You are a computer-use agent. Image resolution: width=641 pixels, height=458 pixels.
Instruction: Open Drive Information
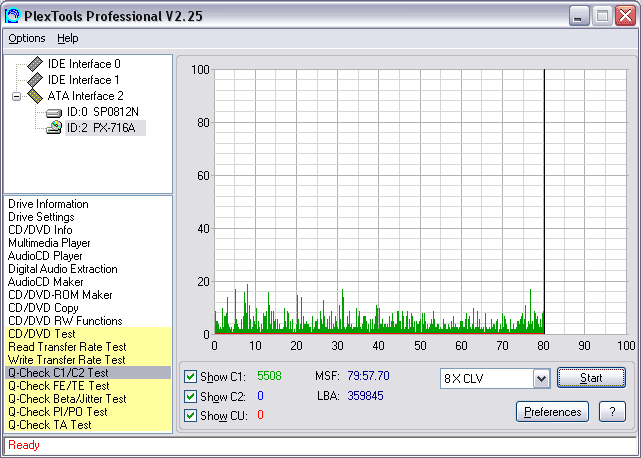[48, 204]
